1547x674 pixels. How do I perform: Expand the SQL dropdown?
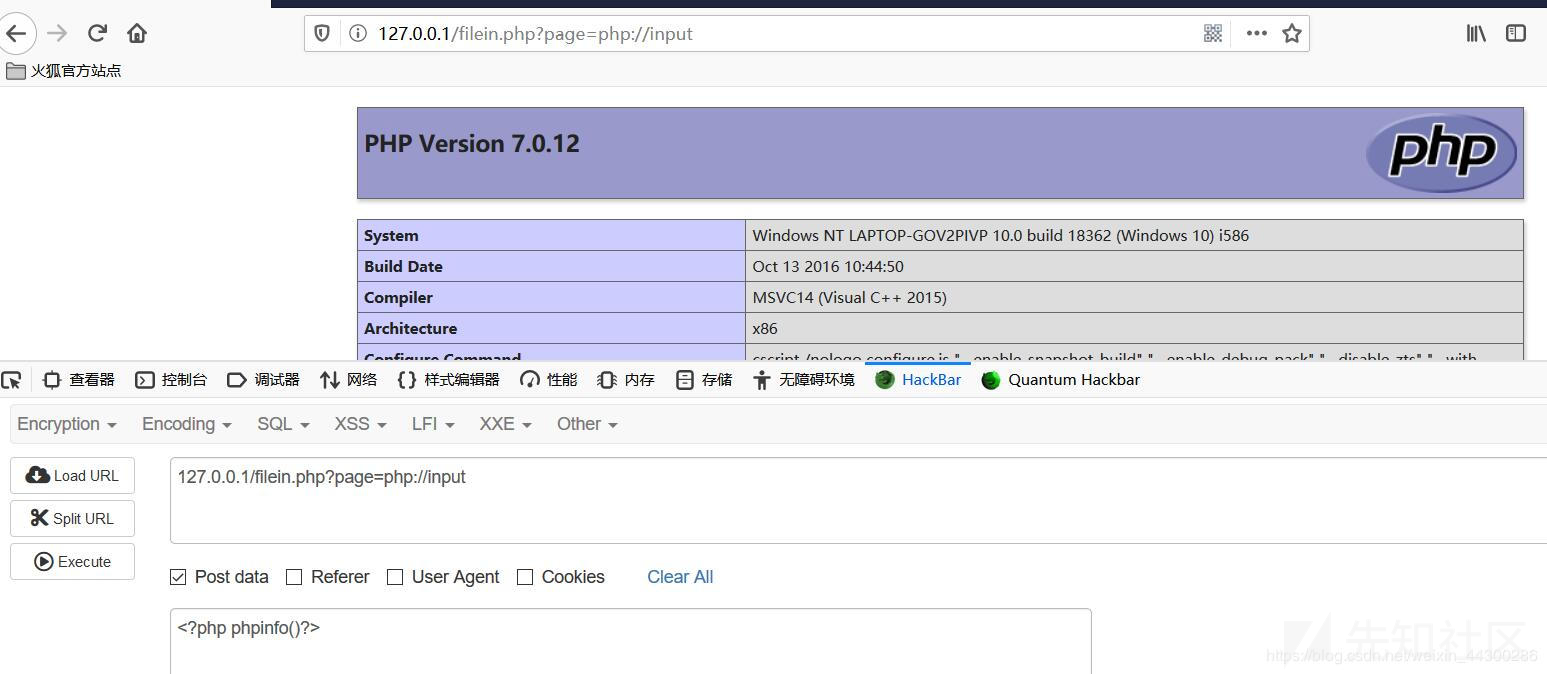(283, 424)
